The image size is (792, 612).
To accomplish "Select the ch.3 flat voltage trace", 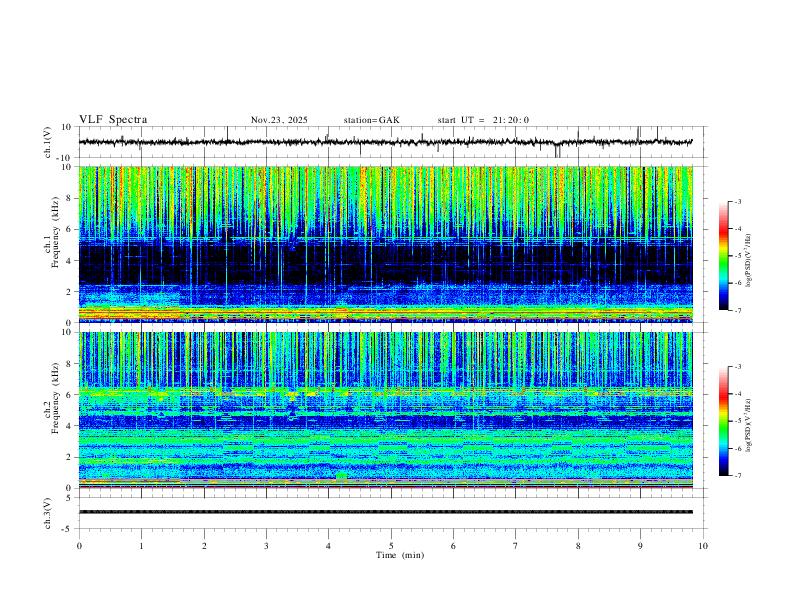I will tap(385, 512).
